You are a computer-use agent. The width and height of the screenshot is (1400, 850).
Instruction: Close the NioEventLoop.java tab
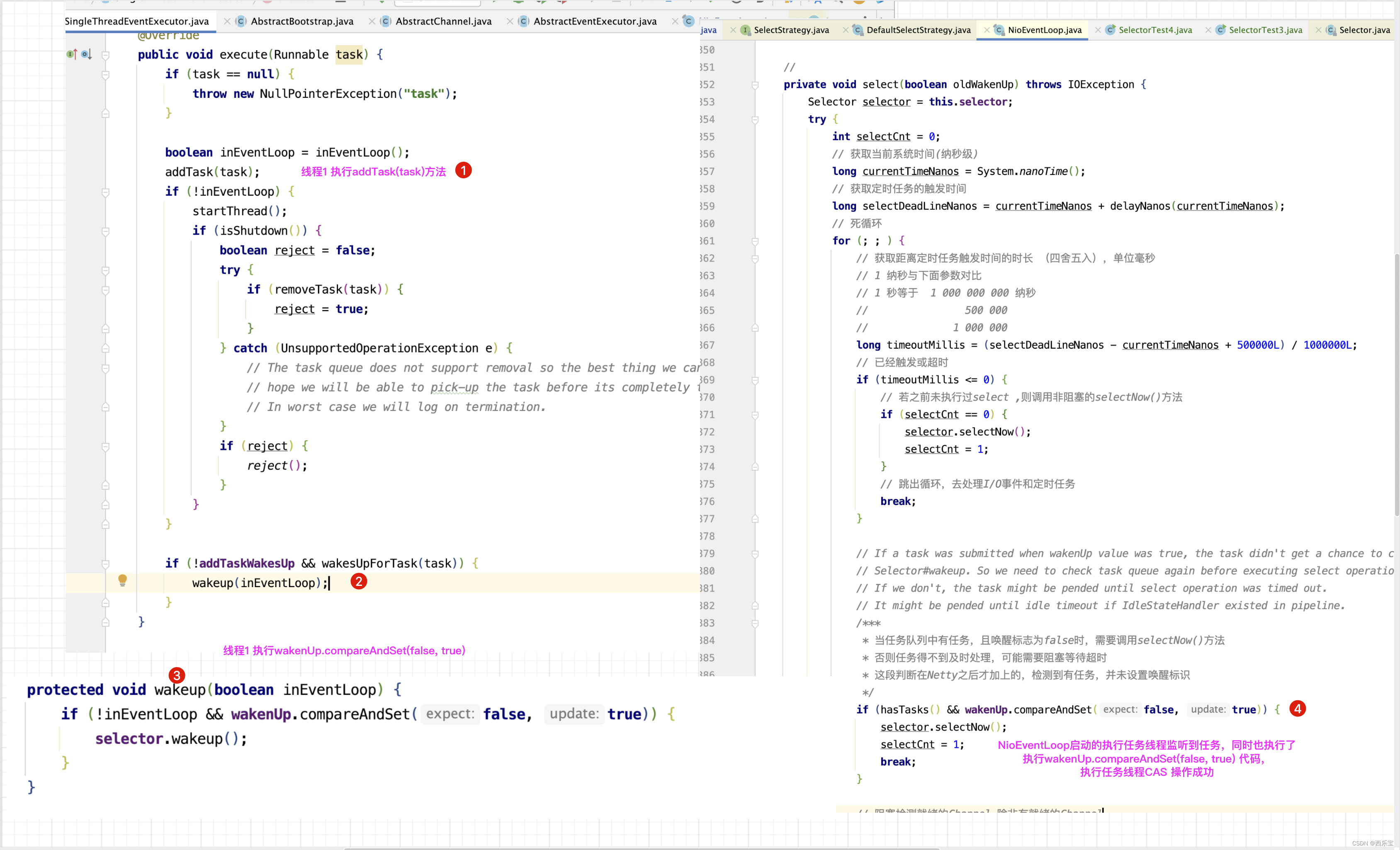click(987, 30)
